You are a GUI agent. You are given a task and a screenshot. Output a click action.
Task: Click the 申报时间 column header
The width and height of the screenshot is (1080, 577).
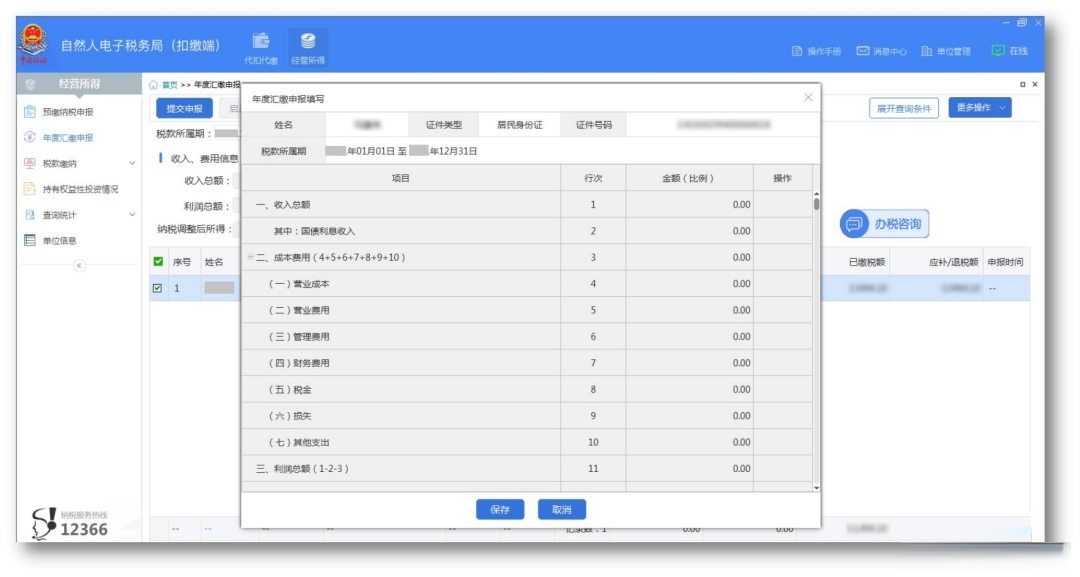[x=1005, y=262]
